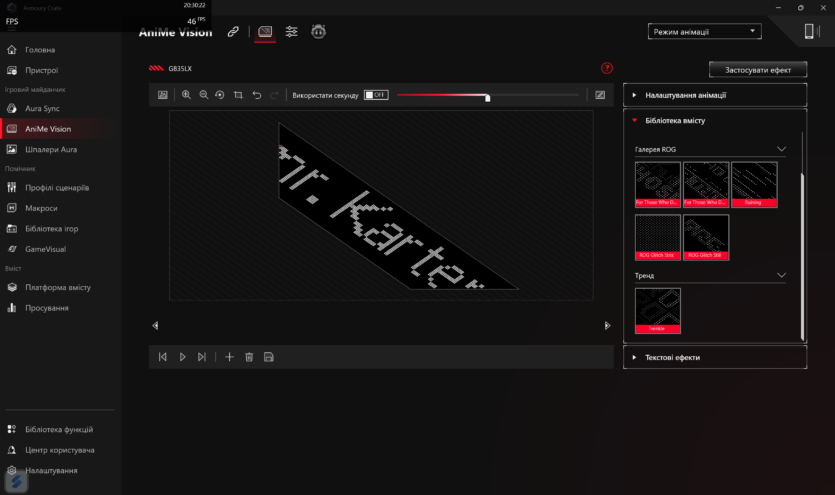The height and width of the screenshot is (495, 835).
Task: Select the ROG Glitch Still thumbnail
Action: pos(706,237)
